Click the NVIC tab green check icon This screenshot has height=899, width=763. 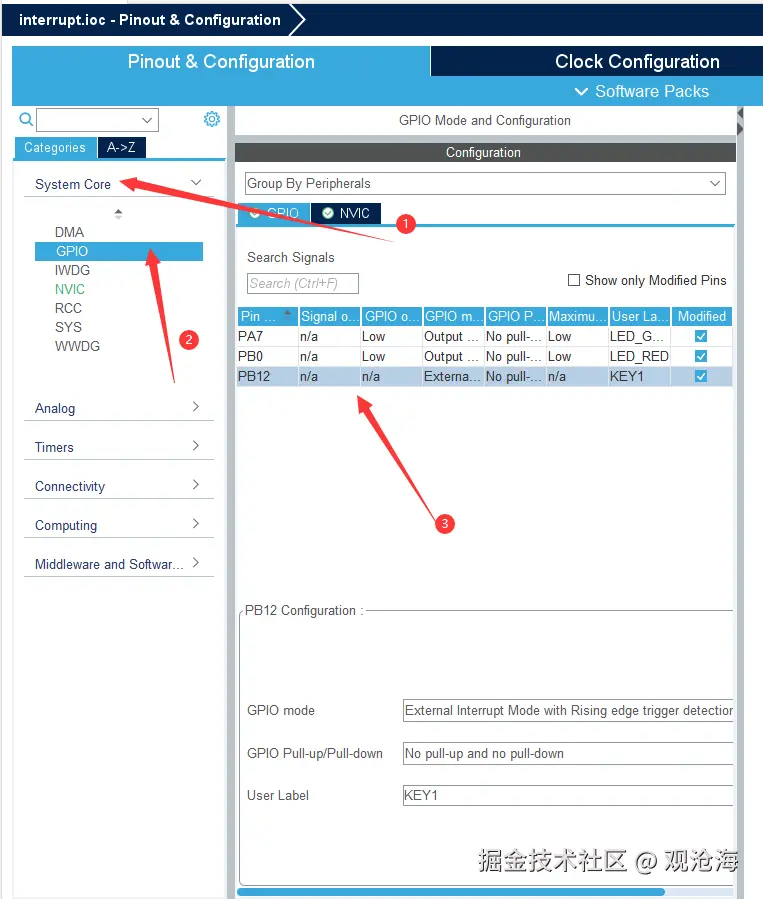point(328,213)
